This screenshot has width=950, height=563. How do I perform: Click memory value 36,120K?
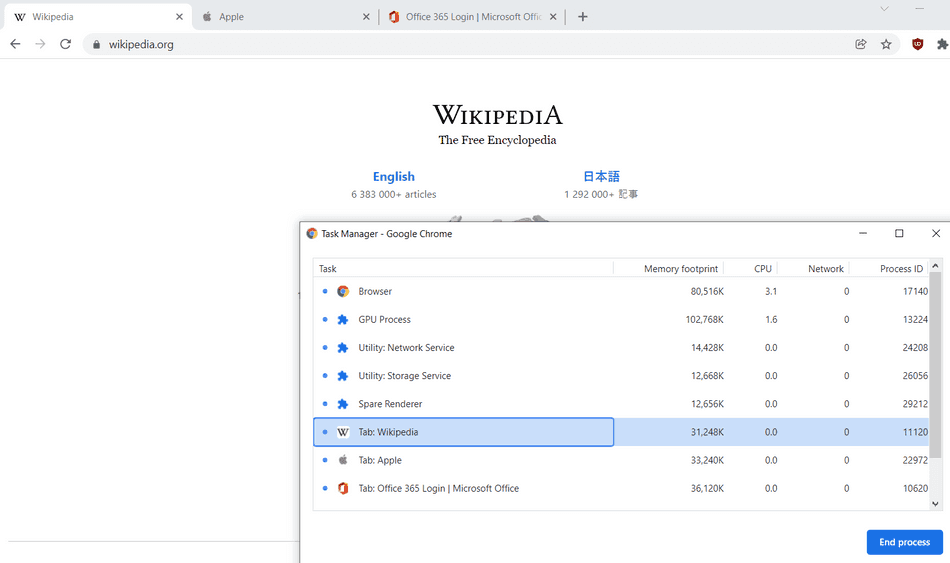[x=707, y=488]
